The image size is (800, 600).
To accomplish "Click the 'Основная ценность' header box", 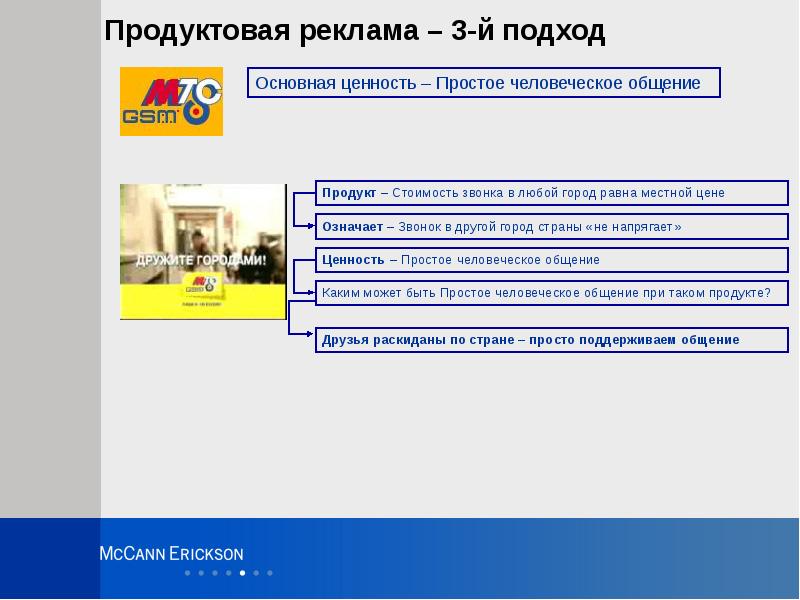I will pos(483,82).
